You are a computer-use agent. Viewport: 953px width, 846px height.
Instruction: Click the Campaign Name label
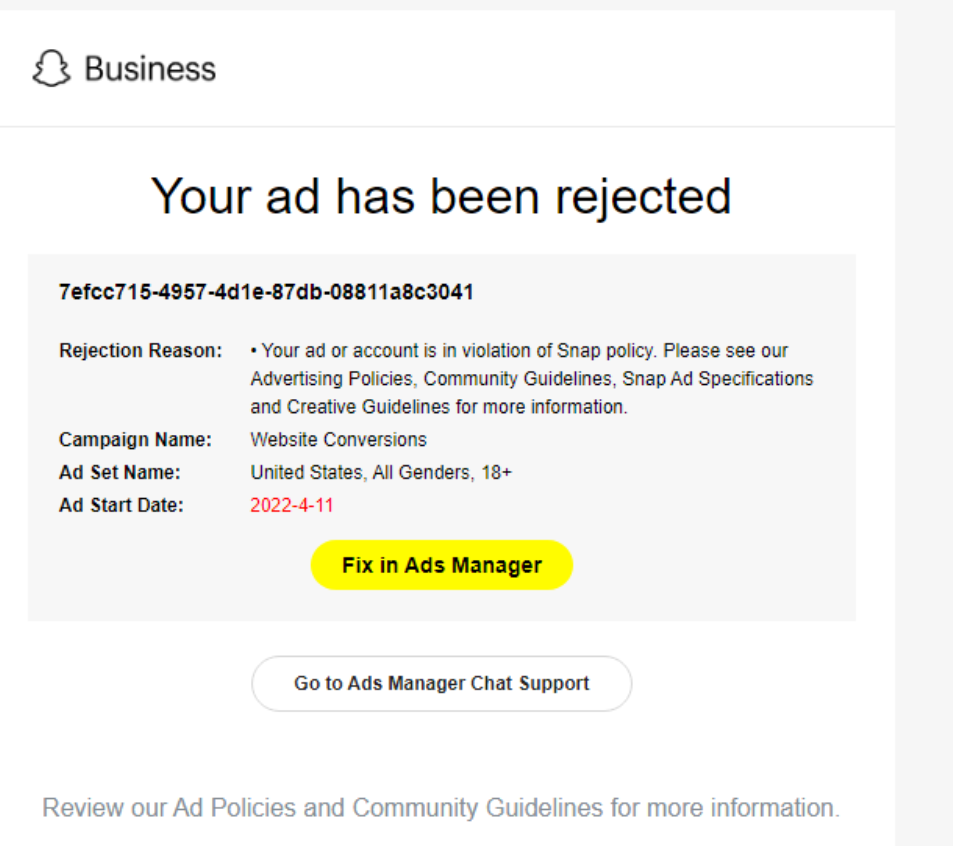click(135, 439)
